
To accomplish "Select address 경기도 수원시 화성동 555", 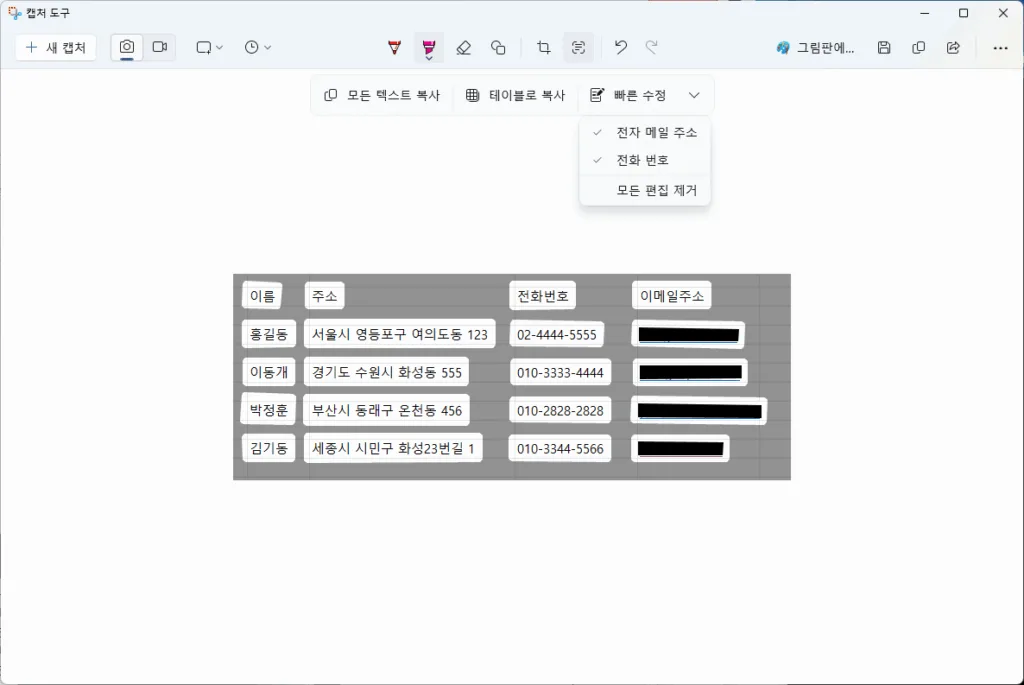I will tap(387, 372).
